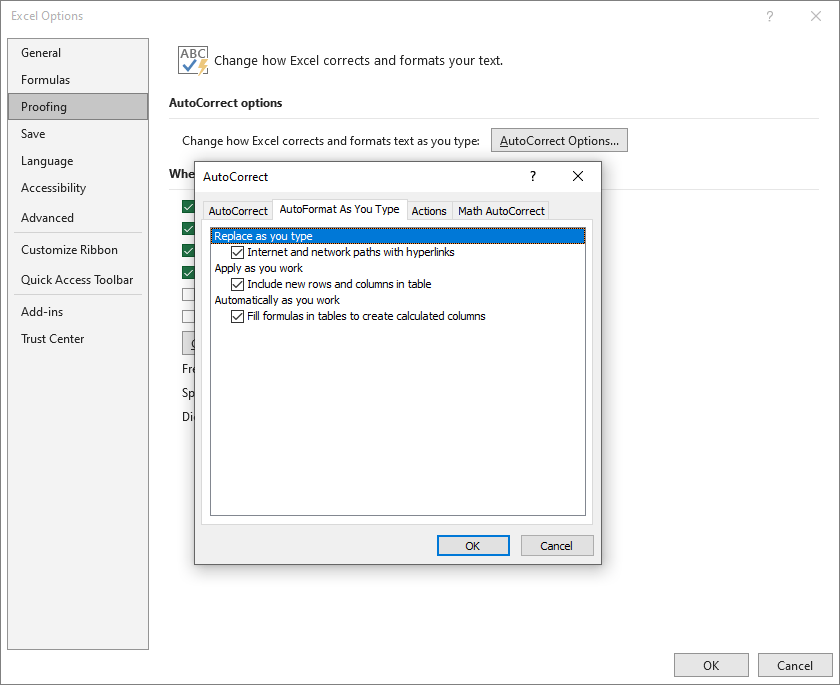Click the AutoCorrect dialog help question mark
This screenshot has height=685, width=840.
(532, 175)
